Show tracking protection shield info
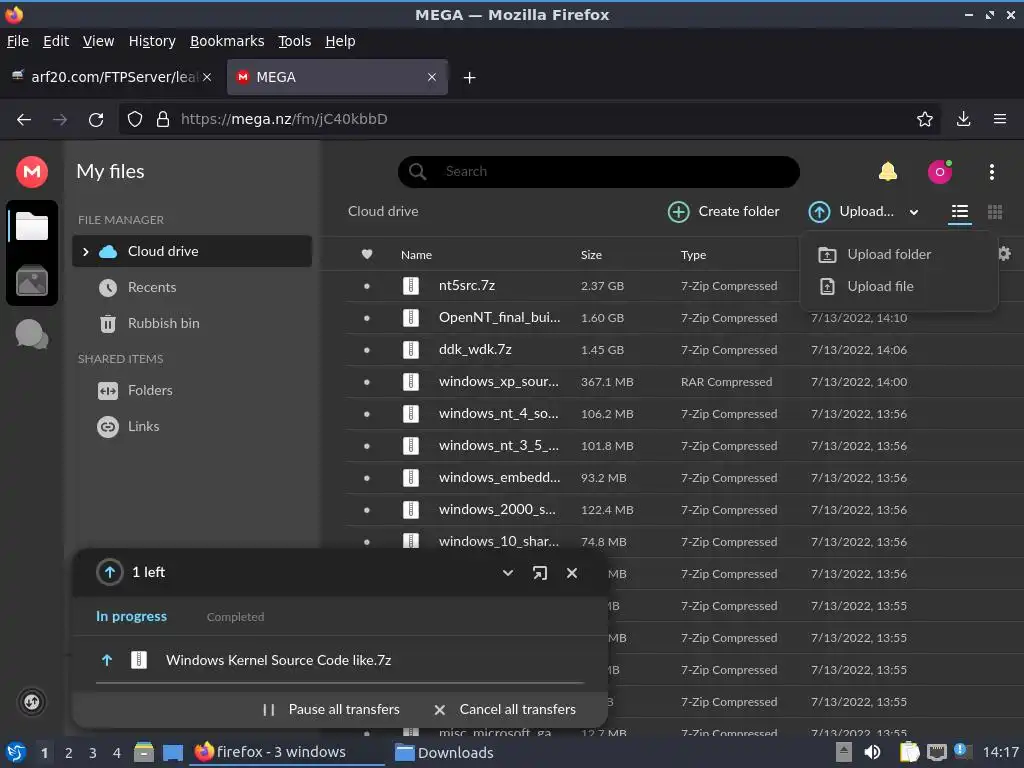 pos(135,120)
